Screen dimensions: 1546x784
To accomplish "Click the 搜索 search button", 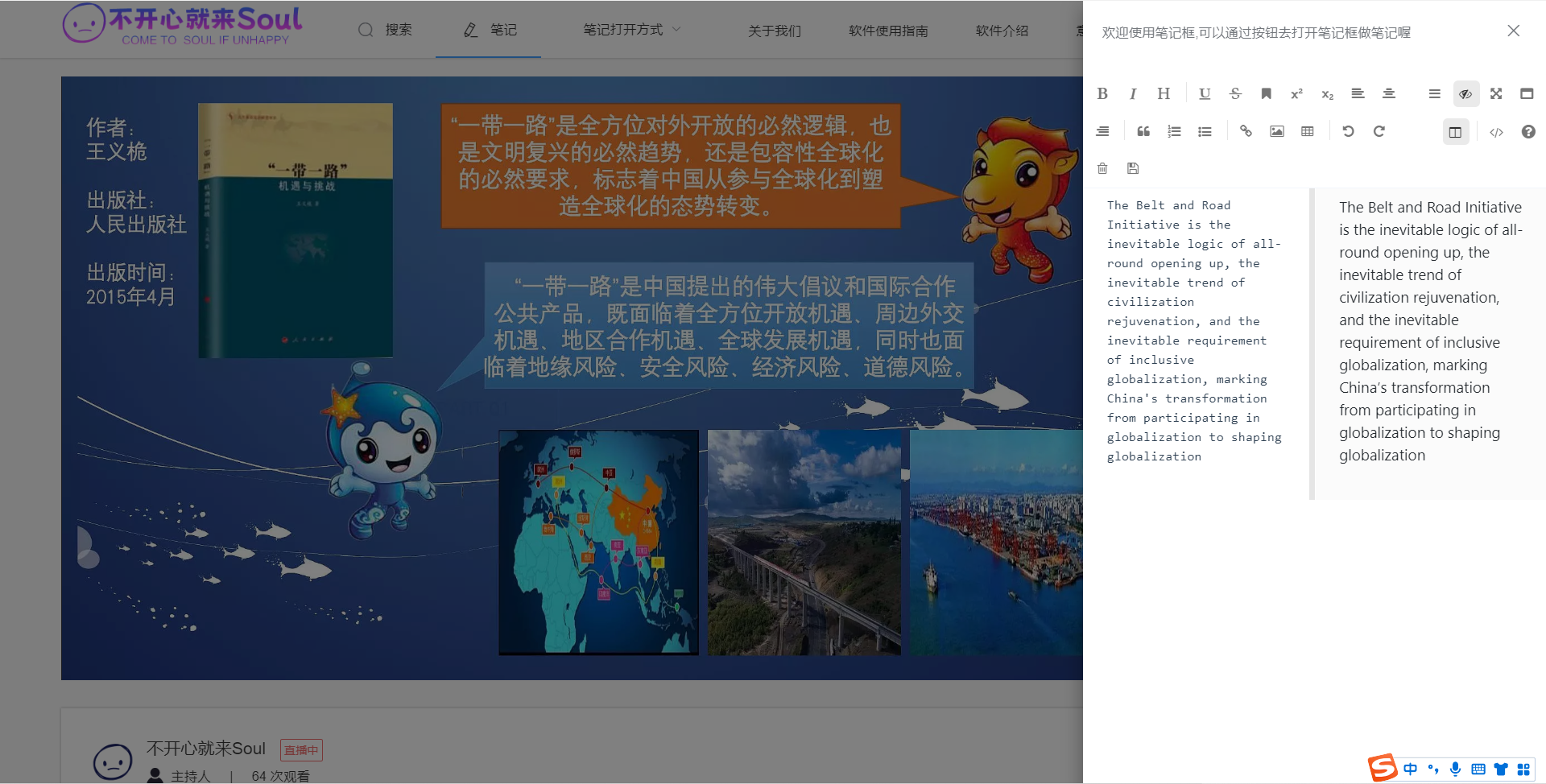I will [x=385, y=30].
